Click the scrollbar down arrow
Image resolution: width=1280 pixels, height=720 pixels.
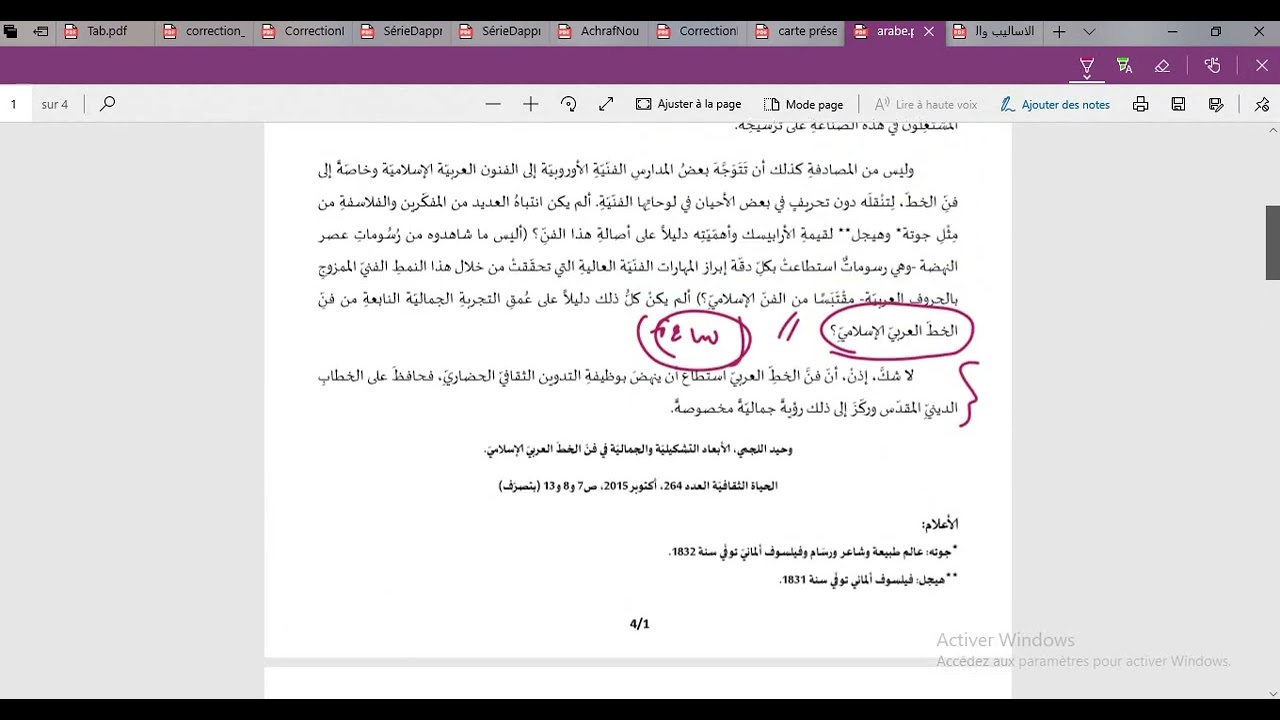click(1273, 692)
